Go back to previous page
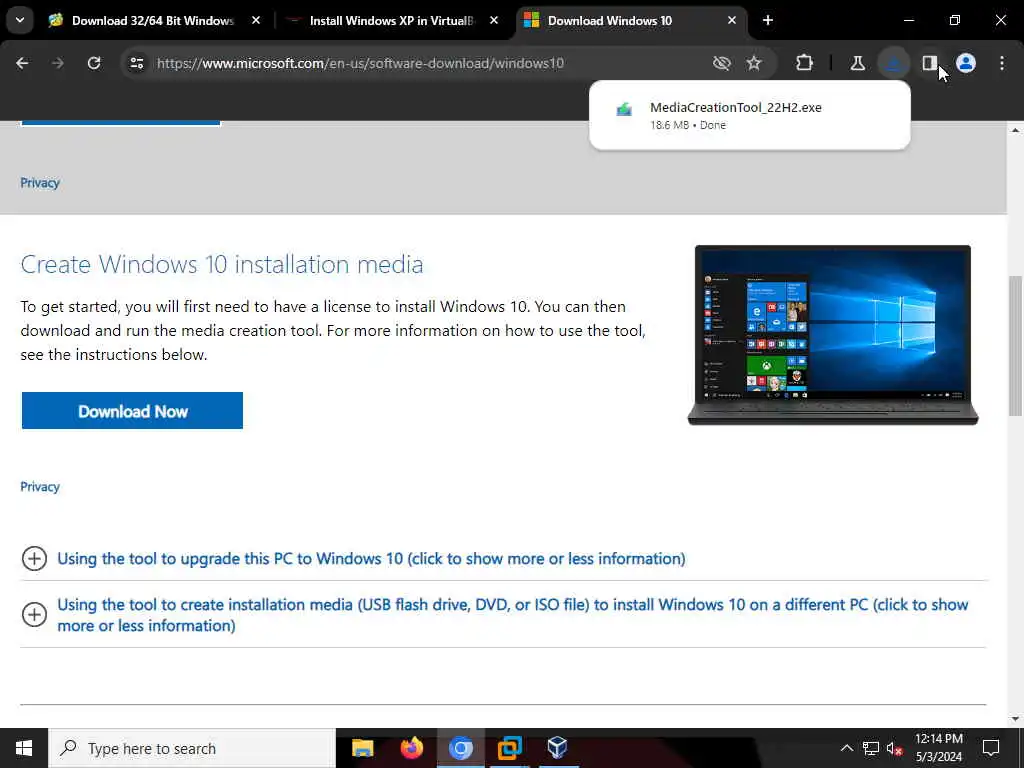The image size is (1024, 768). [x=22, y=63]
